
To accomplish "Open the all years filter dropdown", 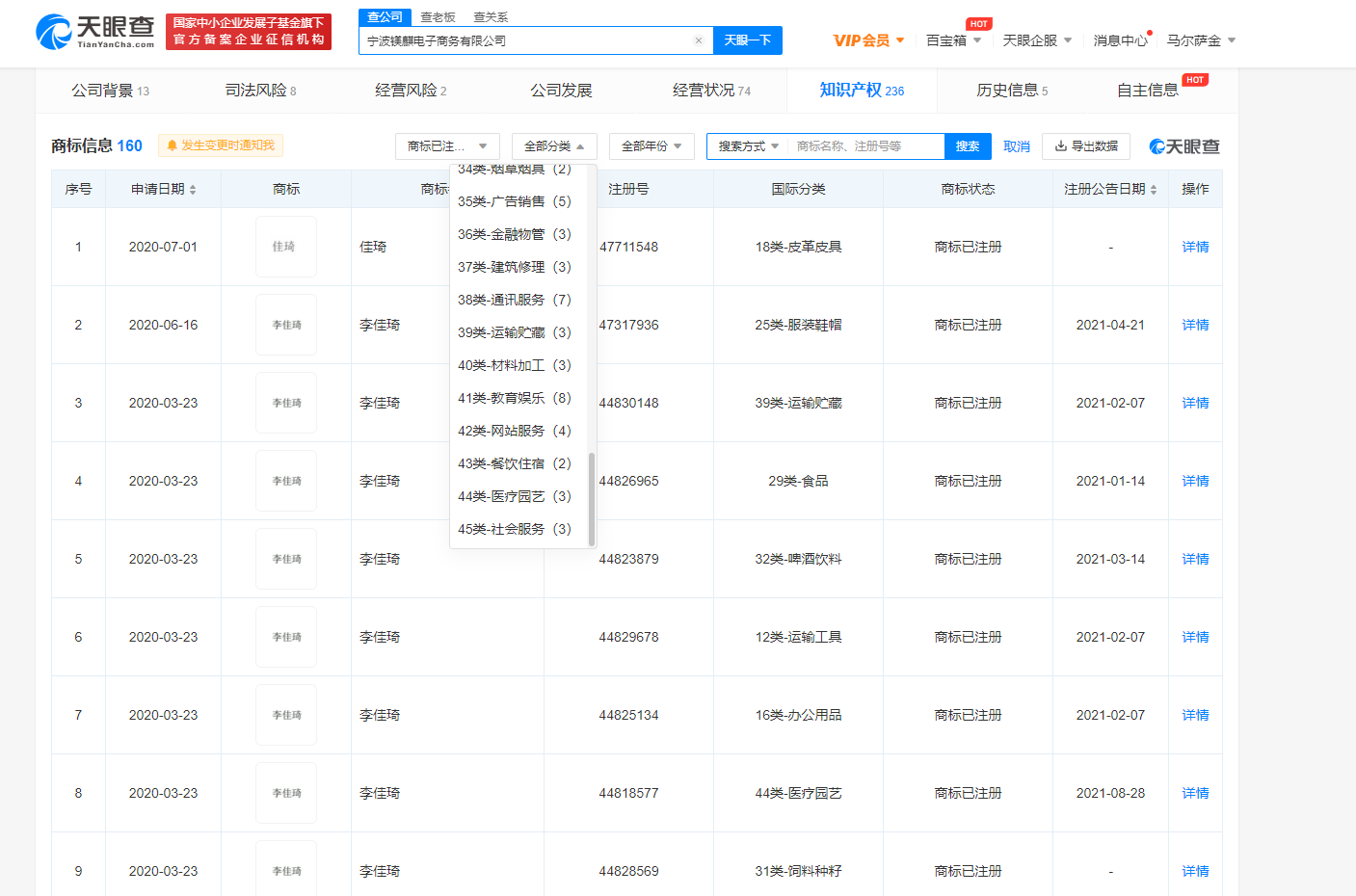I will [x=651, y=146].
